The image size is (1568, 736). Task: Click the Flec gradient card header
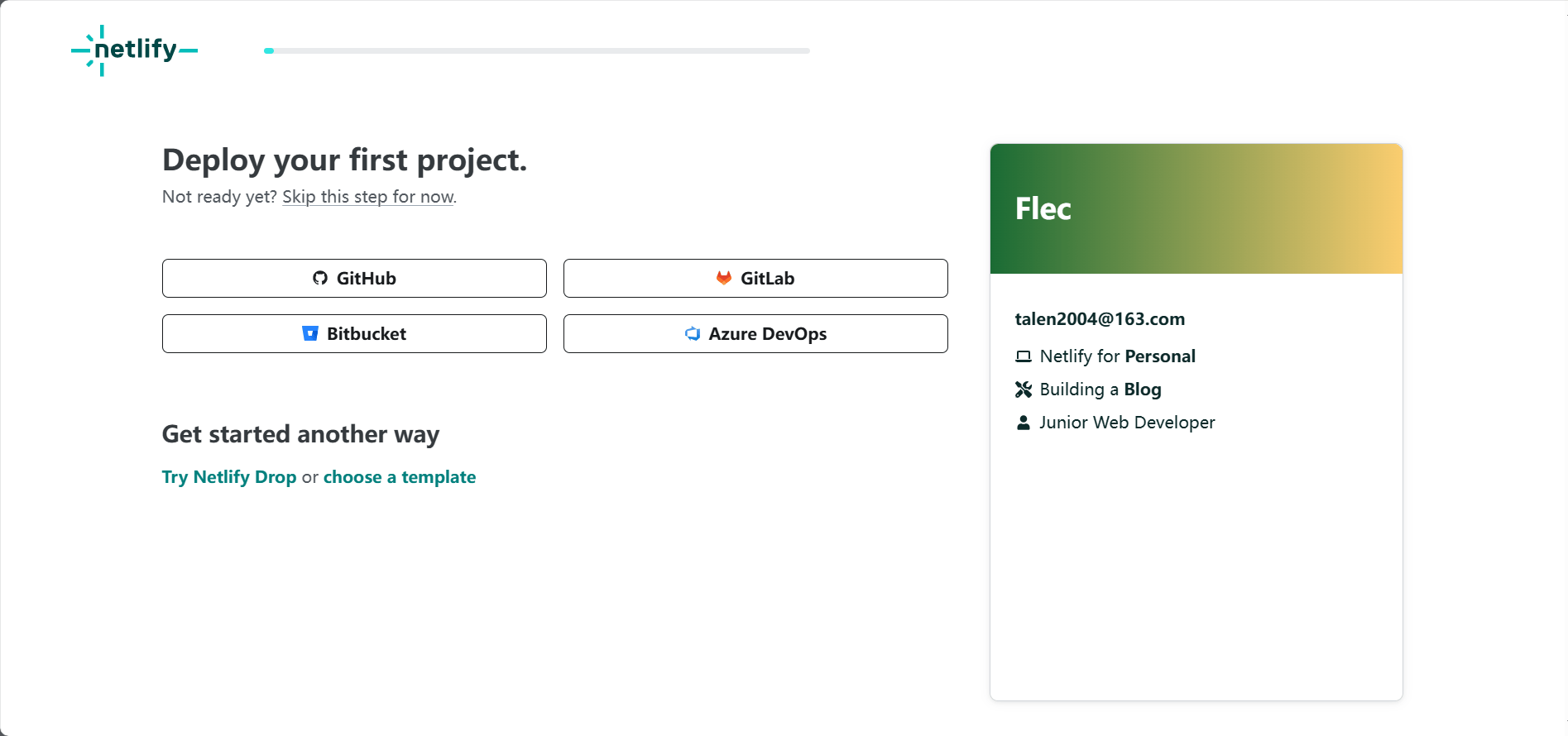pyautogui.click(x=1196, y=208)
